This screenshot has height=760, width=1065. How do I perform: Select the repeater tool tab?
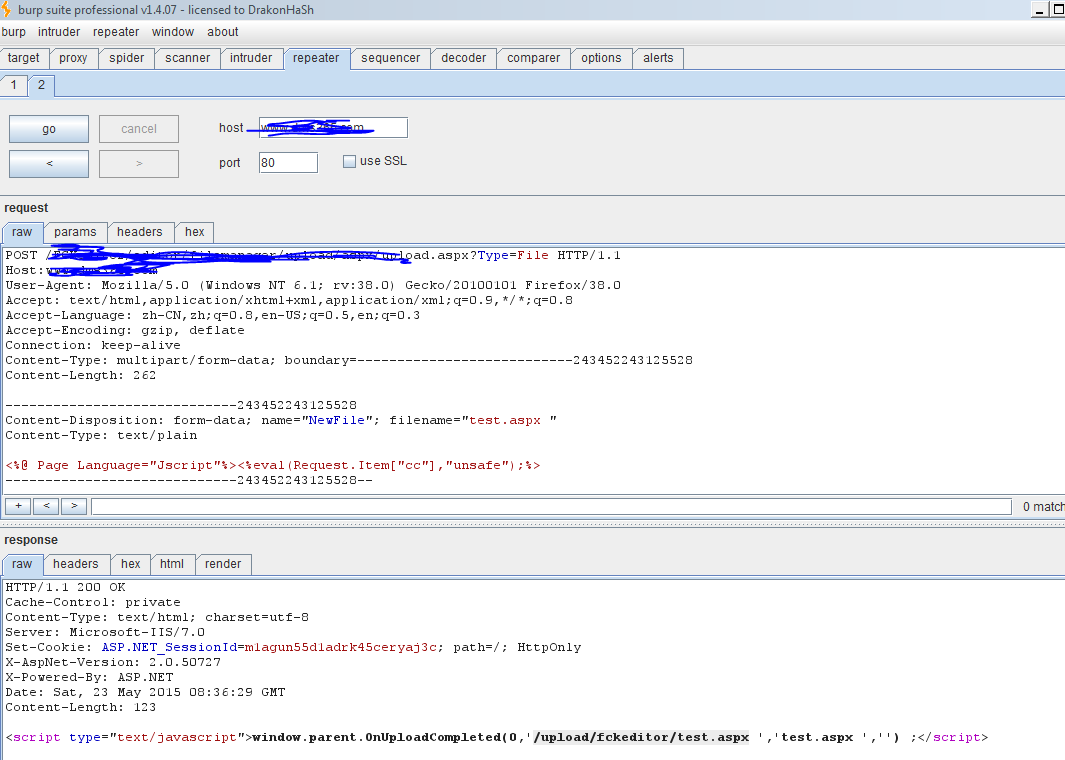pyautogui.click(x=316, y=58)
